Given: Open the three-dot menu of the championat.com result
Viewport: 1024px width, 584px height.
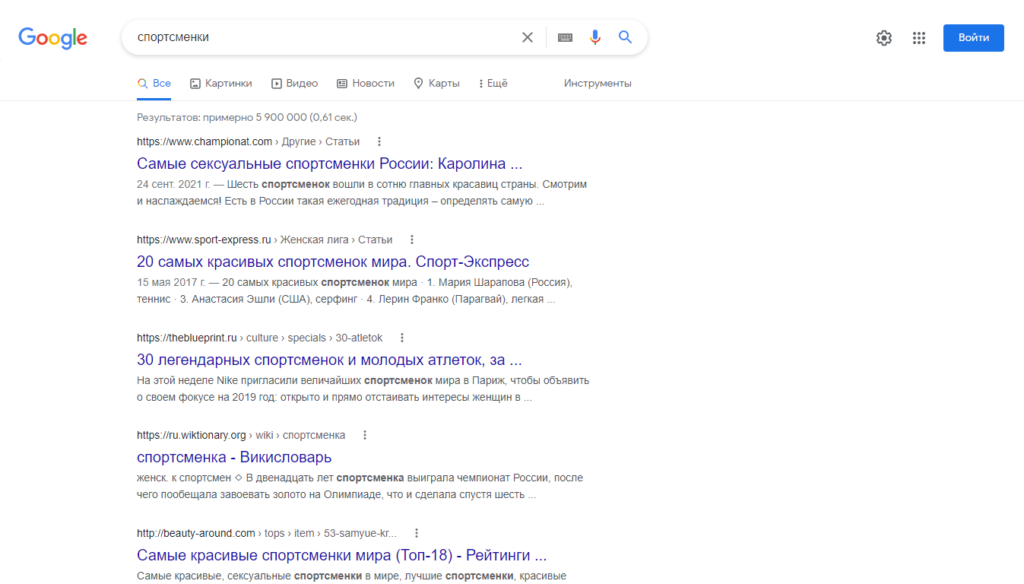Looking at the screenshot, I should [378, 141].
